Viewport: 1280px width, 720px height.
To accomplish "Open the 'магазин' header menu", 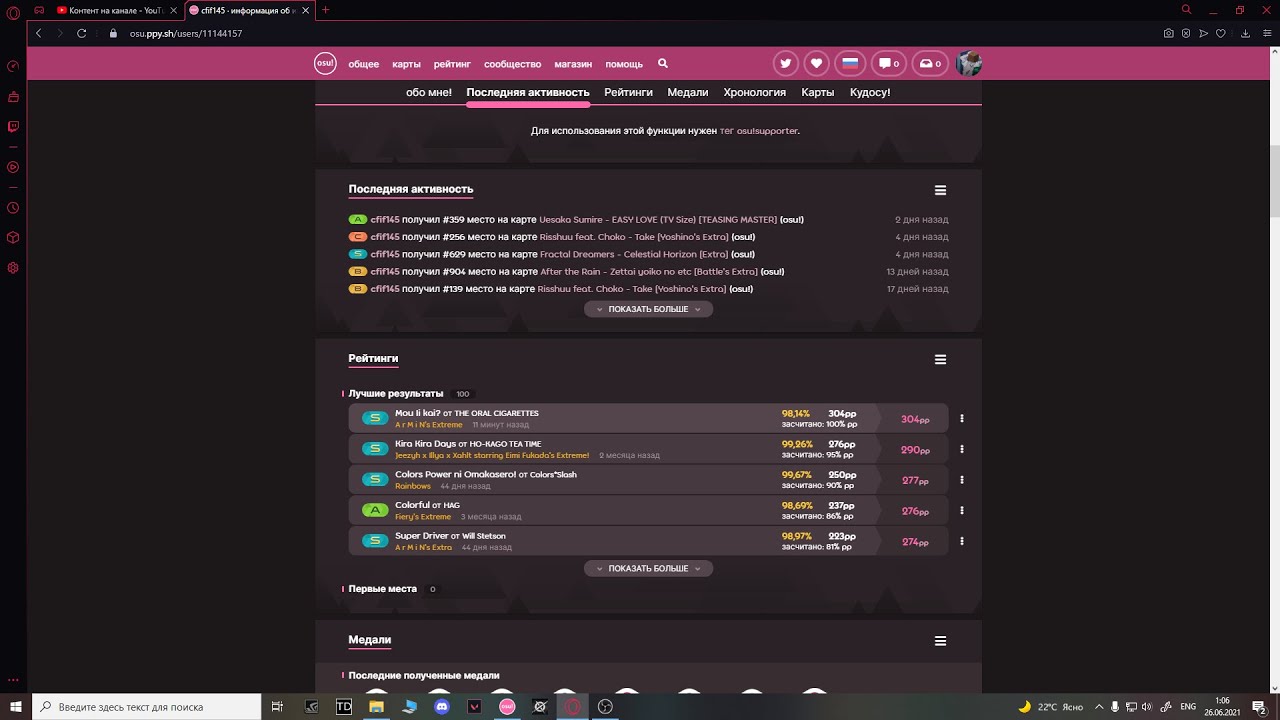I will 573,64.
